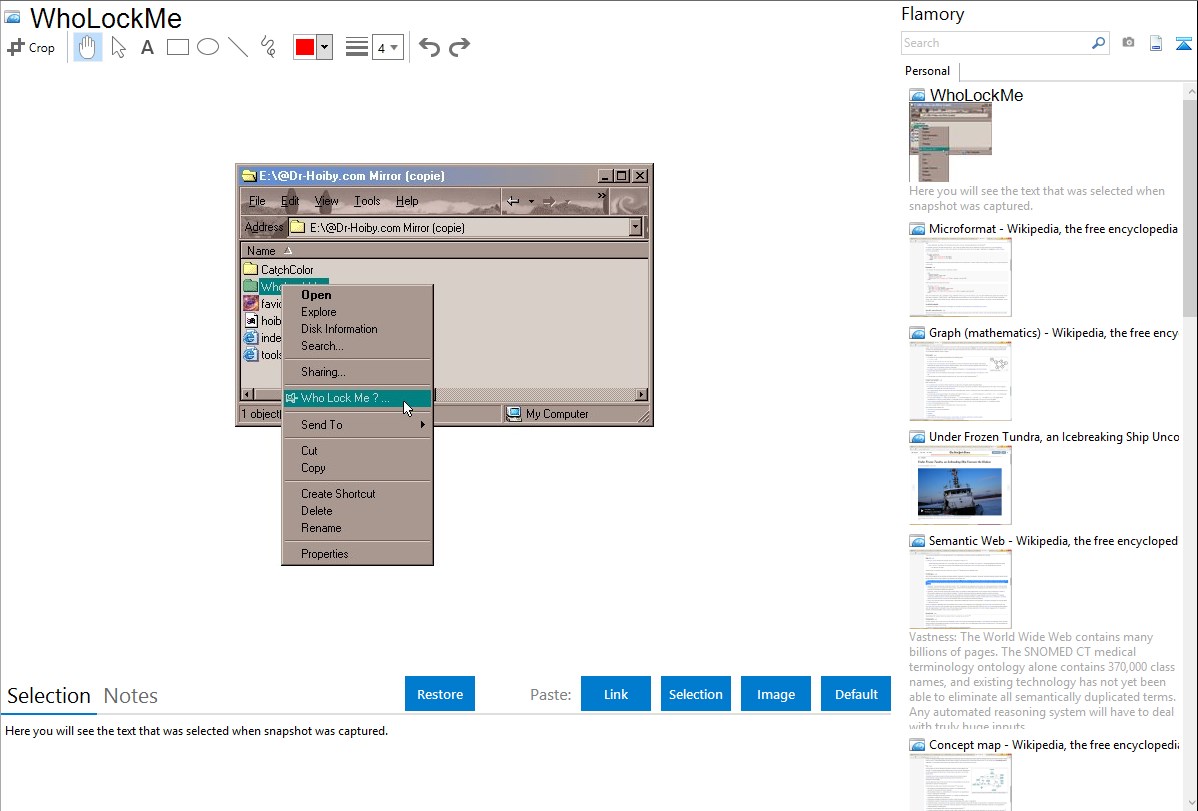
Task: Expand the explorer toolbar overflow chevron
Action: (x=602, y=196)
